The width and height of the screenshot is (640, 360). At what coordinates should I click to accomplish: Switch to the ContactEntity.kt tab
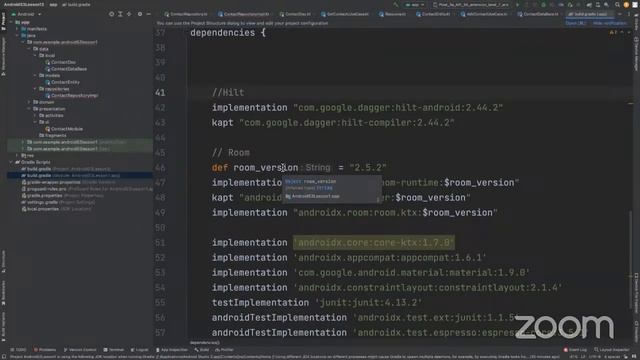click(433, 14)
